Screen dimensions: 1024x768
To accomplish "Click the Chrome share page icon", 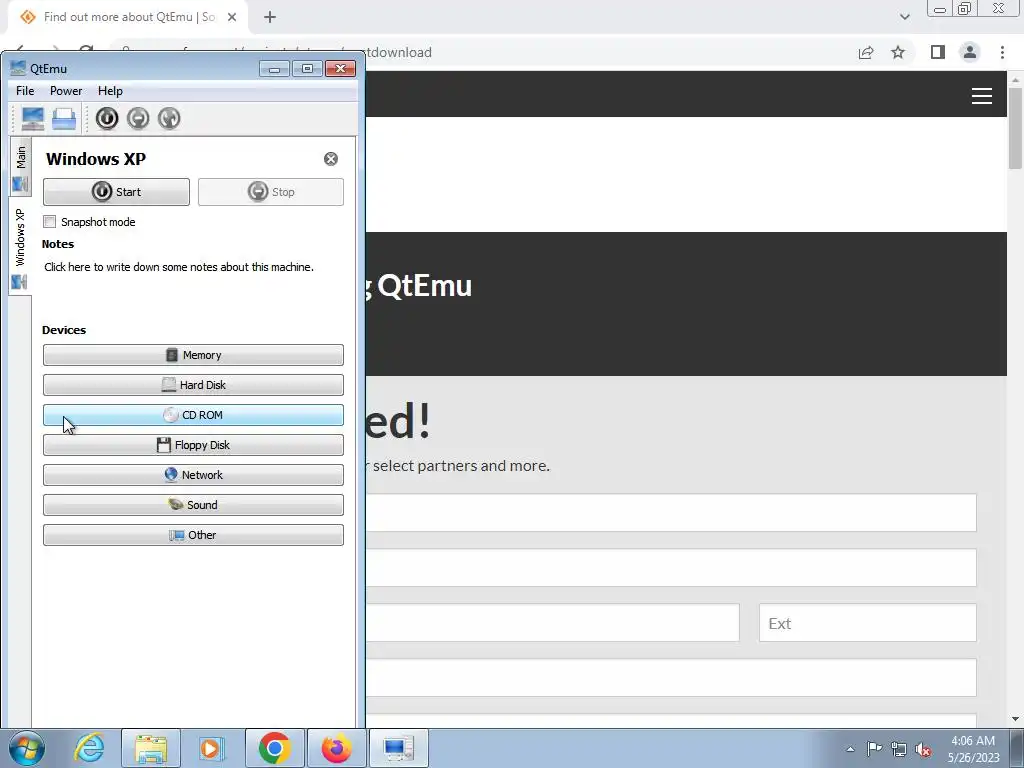I will point(866,52).
